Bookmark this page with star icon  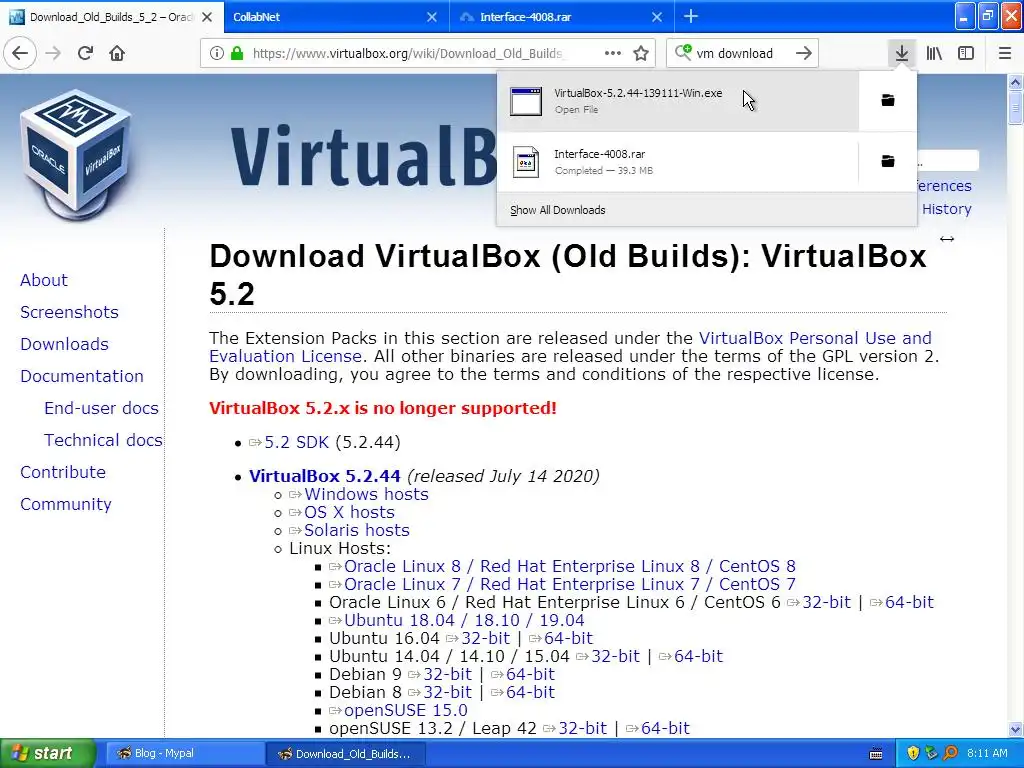pos(641,53)
